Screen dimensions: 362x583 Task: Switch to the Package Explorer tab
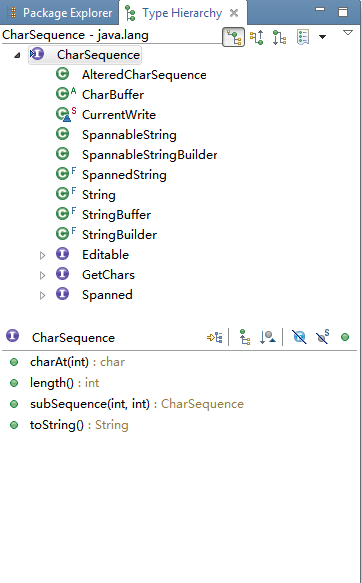(60, 13)
